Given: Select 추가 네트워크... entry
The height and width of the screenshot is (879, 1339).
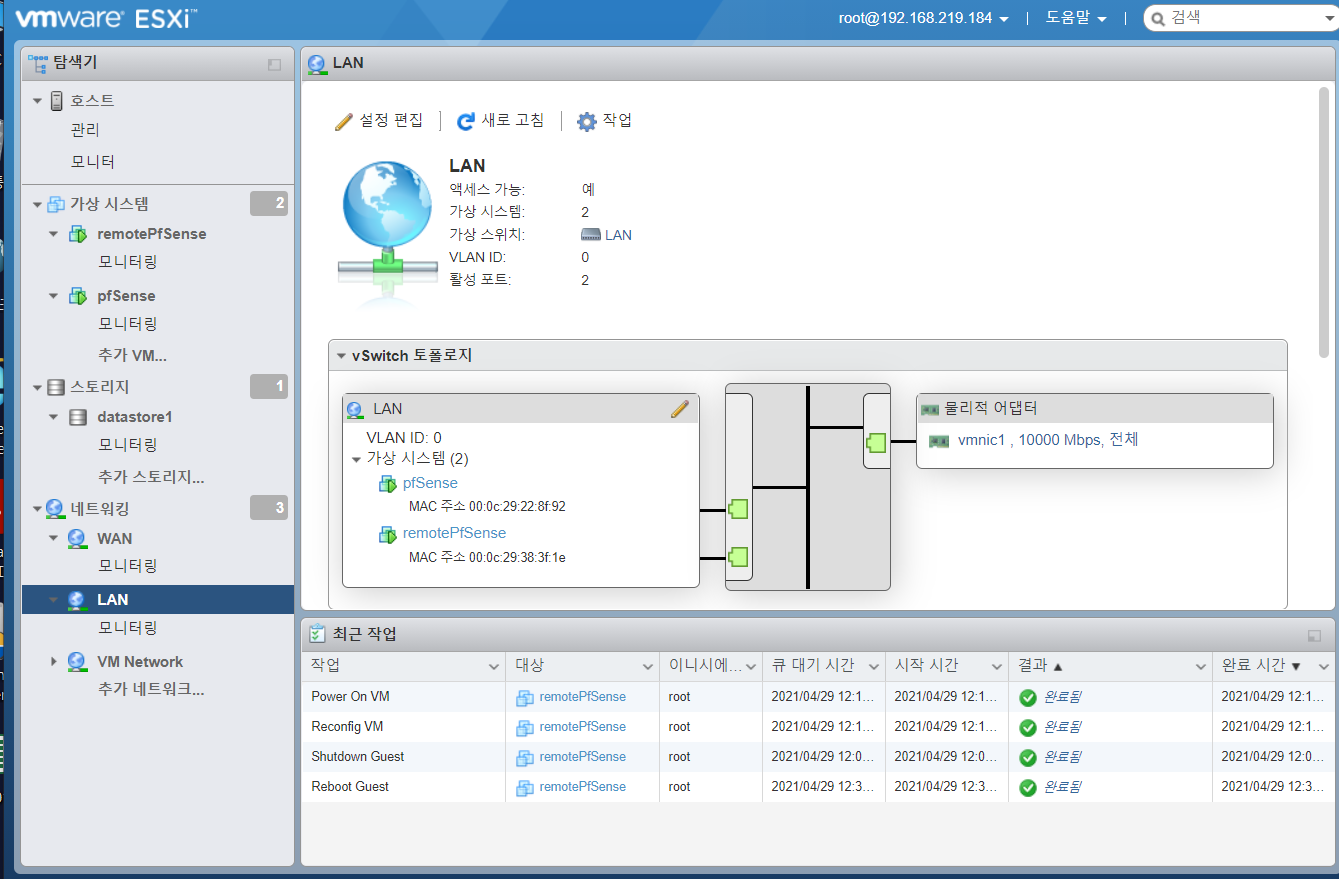Looking at the screenshot, I should (x=151, y=690).
